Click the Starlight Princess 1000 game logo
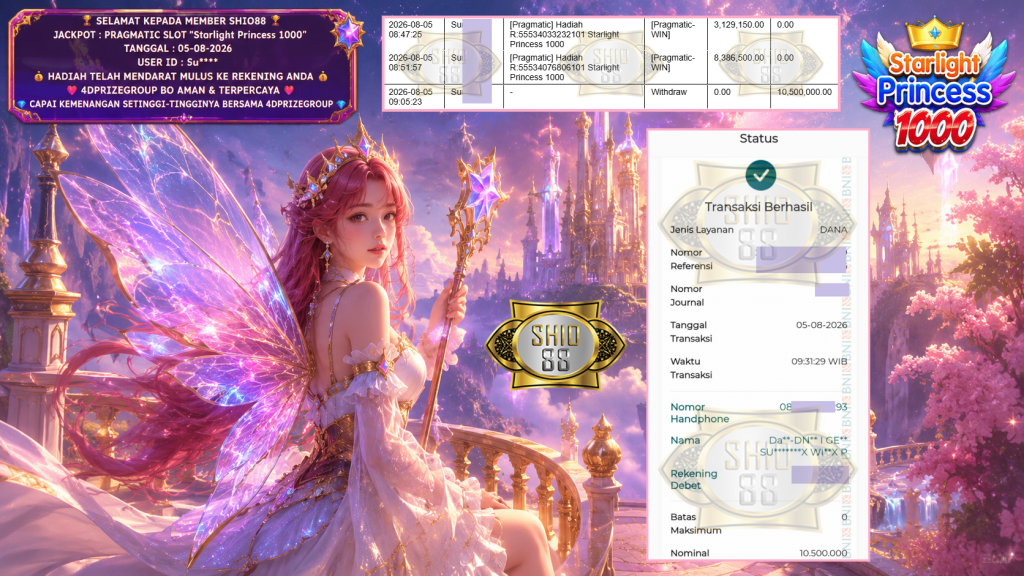 tap(934, 86)
